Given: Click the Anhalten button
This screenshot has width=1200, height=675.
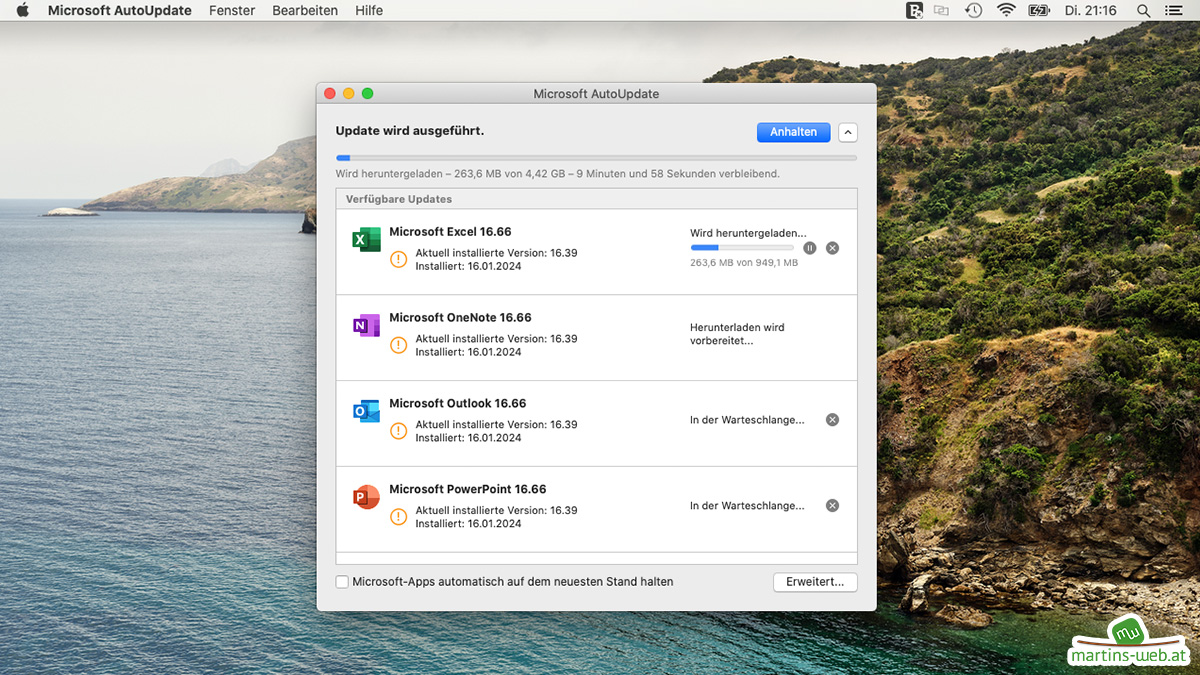Looking at the screenshot, I should pos(794,132).
